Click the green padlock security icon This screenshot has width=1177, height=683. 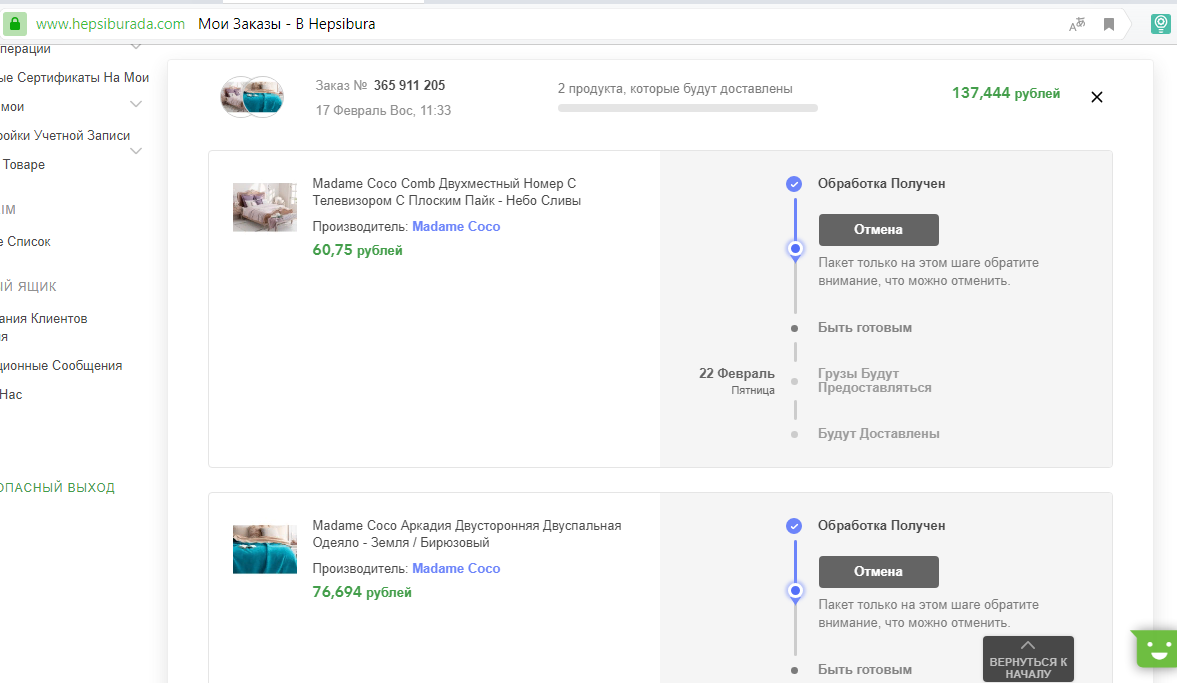15,24
